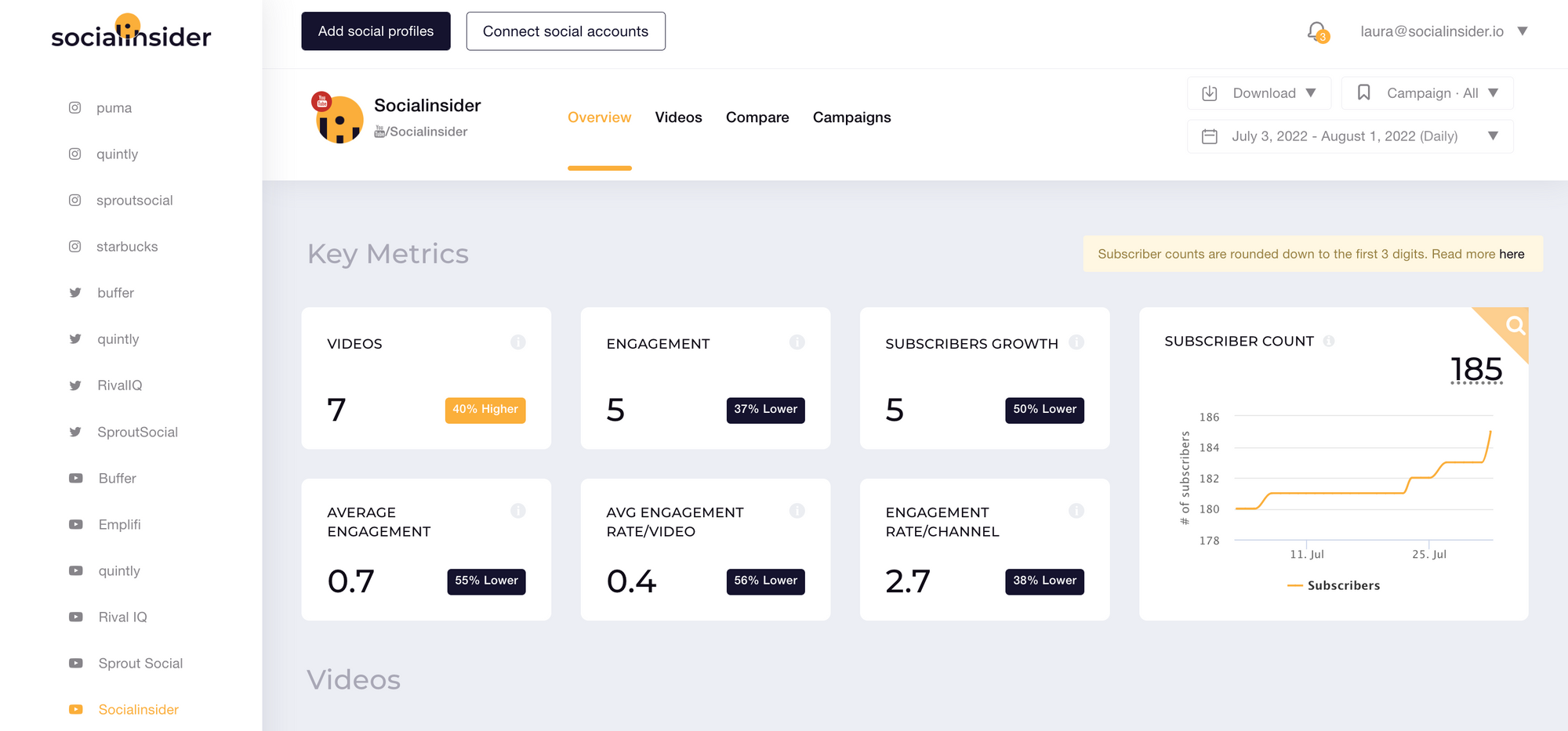Image resolution: width=1568 pixels, height=731 pixels.
Task: Click the 56% Lower badge
Action: pyautogui.click(x=766, y=581)
